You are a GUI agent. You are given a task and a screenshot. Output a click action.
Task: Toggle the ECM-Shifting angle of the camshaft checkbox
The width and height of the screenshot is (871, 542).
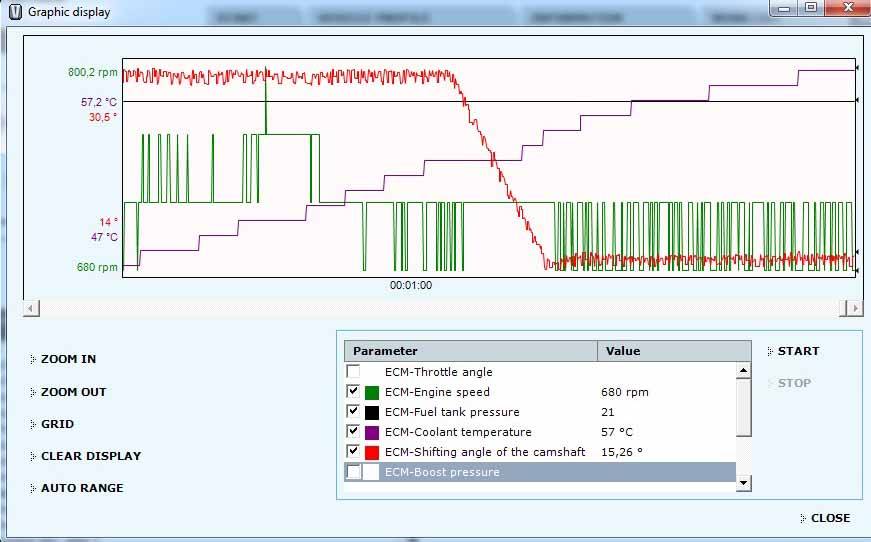pos(353,452)
